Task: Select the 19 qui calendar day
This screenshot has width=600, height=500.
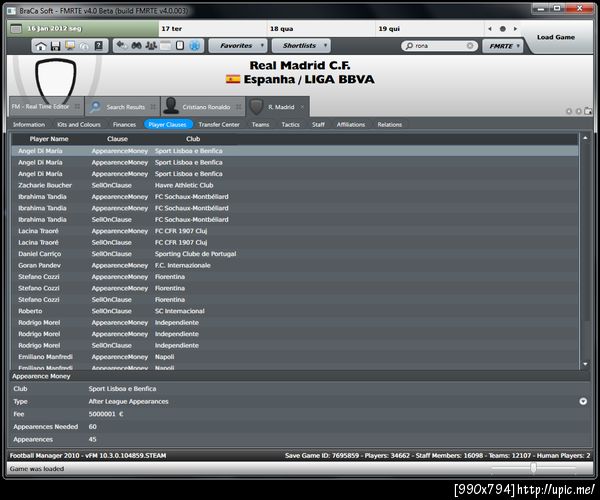Action: pyautogui.click(x=429, y=29)
